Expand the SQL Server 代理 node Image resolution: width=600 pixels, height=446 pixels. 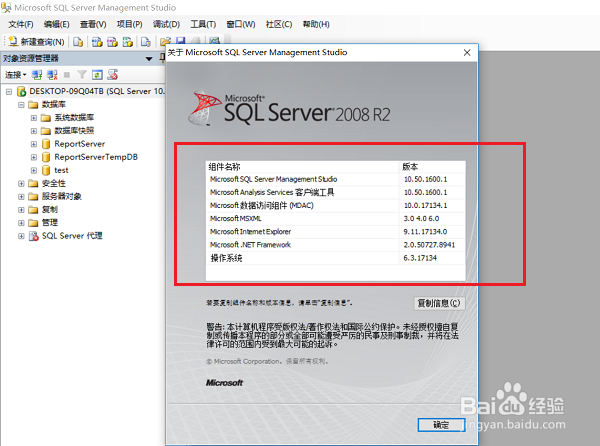point(21,236)
